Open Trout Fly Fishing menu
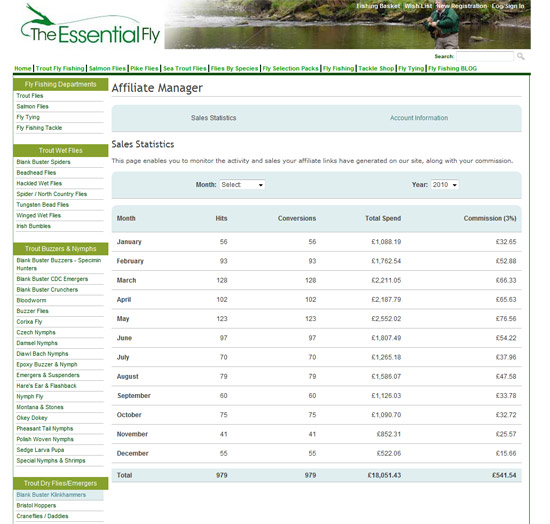Viewport: 550px width, 524px height. point(60,68)
